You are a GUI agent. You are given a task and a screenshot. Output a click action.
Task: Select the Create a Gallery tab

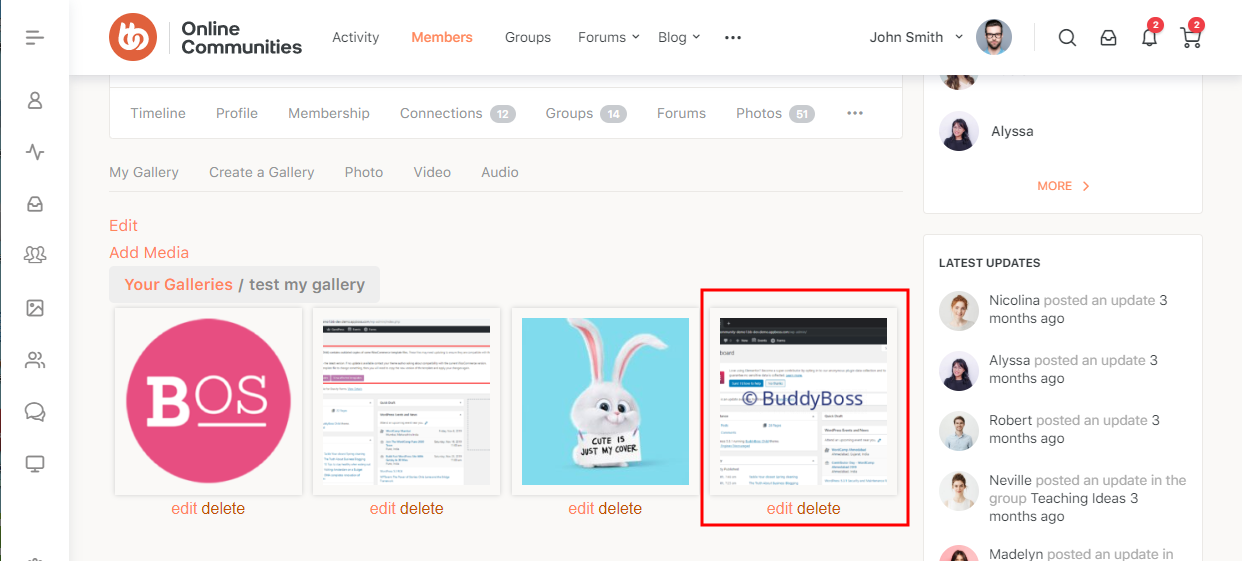[x=261, y=172]
